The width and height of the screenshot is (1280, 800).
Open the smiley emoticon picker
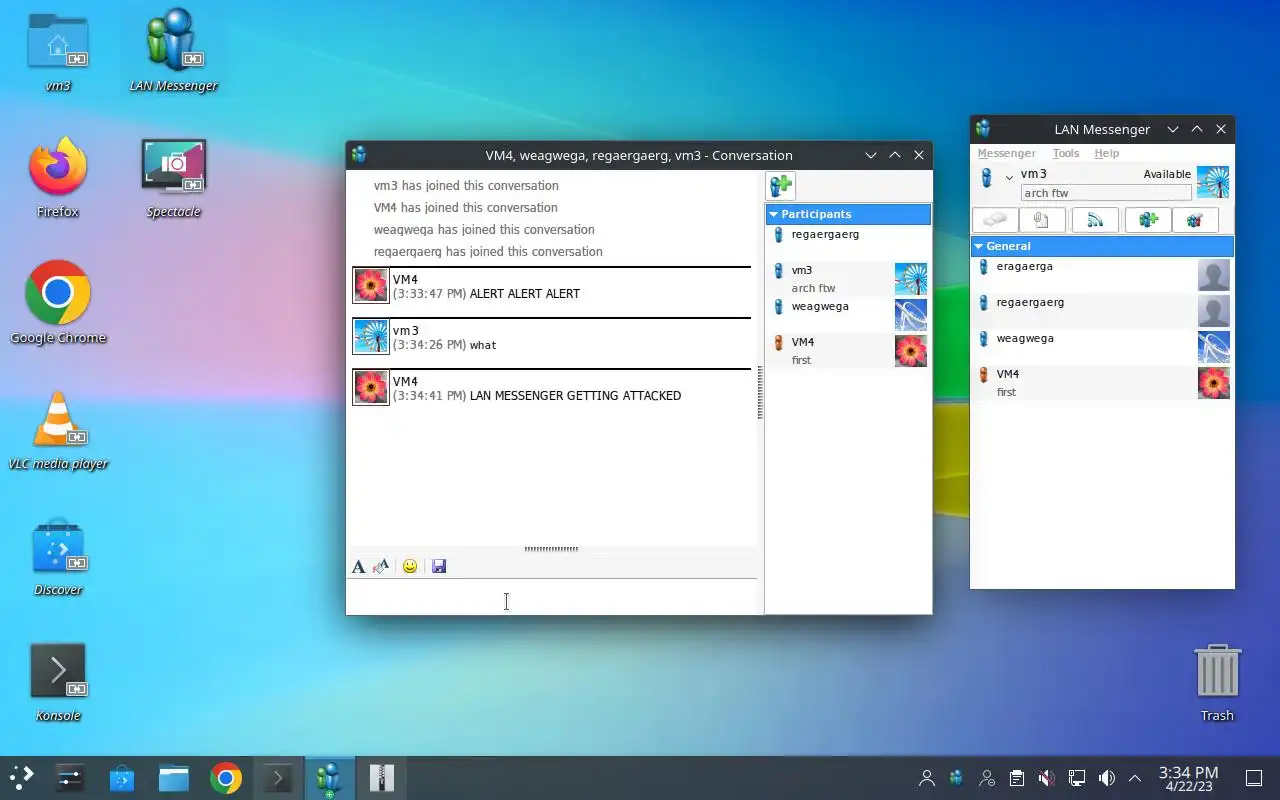point(410,567)
